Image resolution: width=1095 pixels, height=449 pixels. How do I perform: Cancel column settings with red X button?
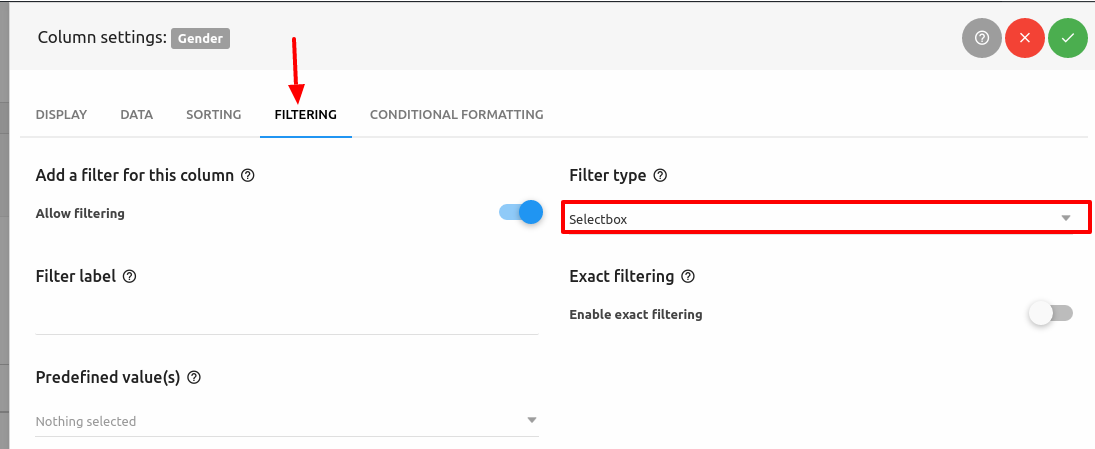pyautogui.click(x=1025, y=38)
